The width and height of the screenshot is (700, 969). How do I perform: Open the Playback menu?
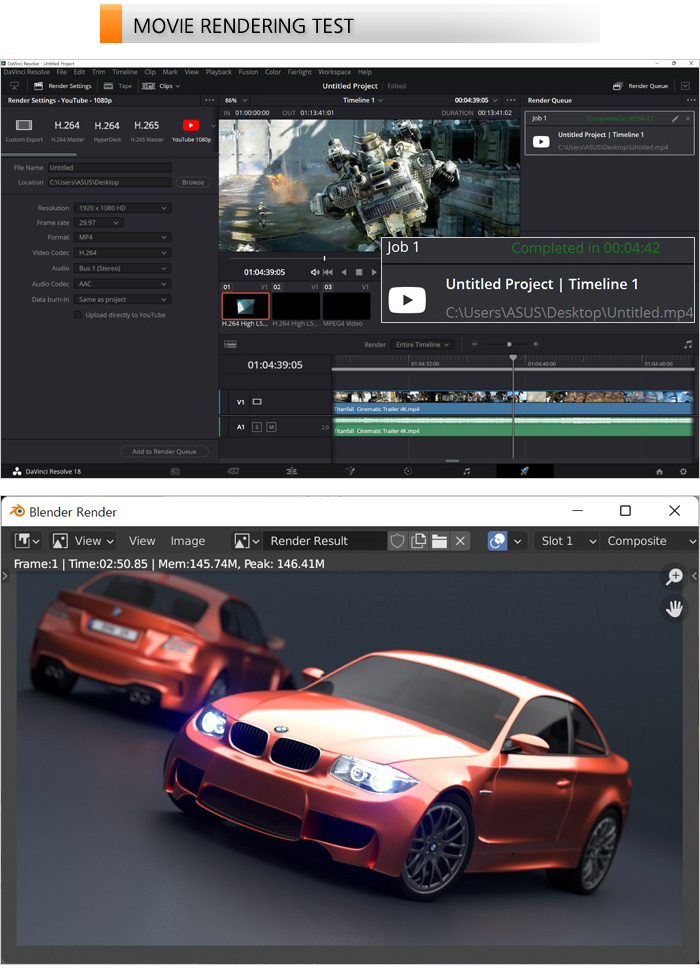coord(219,72)
